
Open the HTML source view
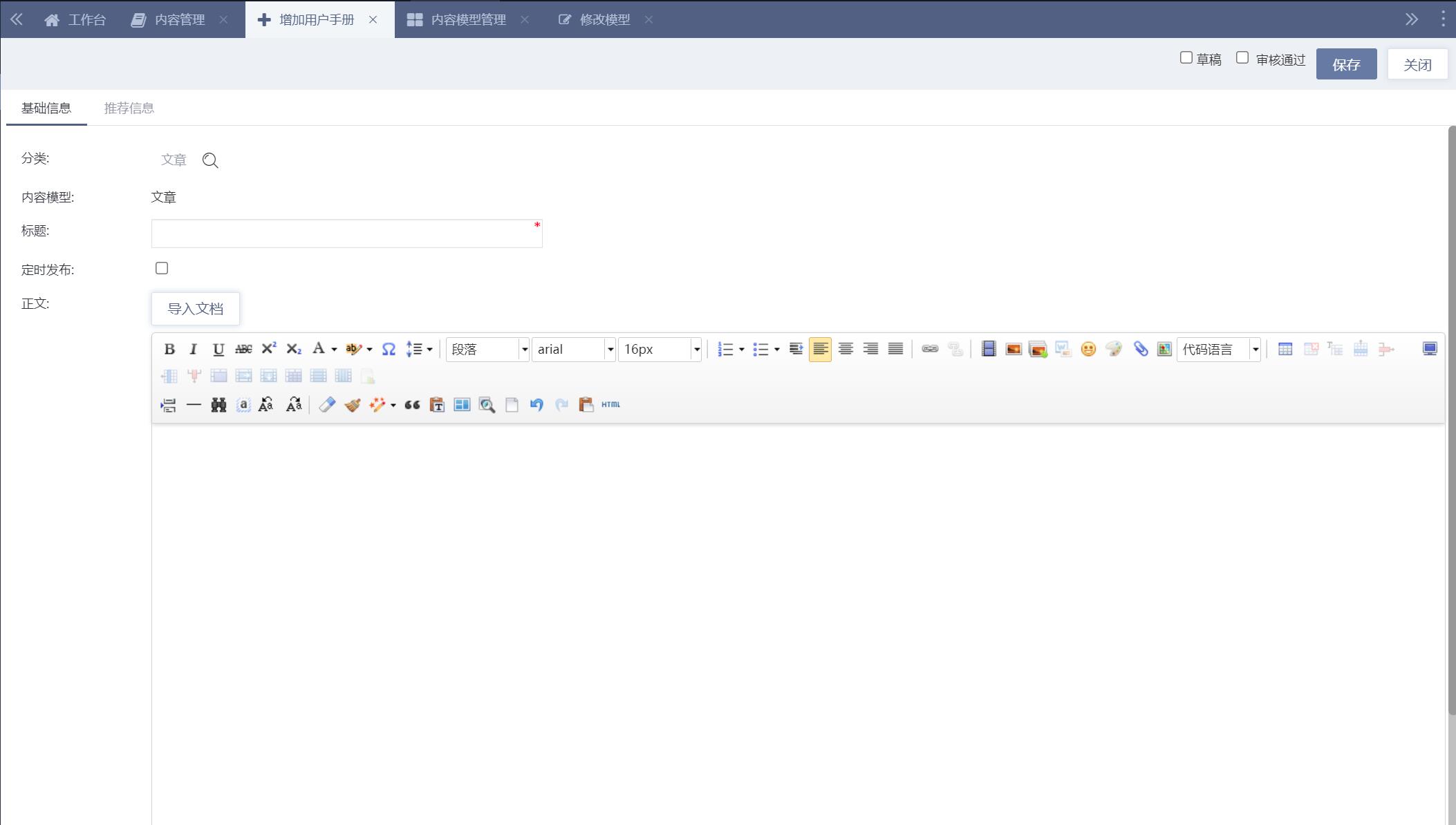pyautogui.click(x=610, y=405)
